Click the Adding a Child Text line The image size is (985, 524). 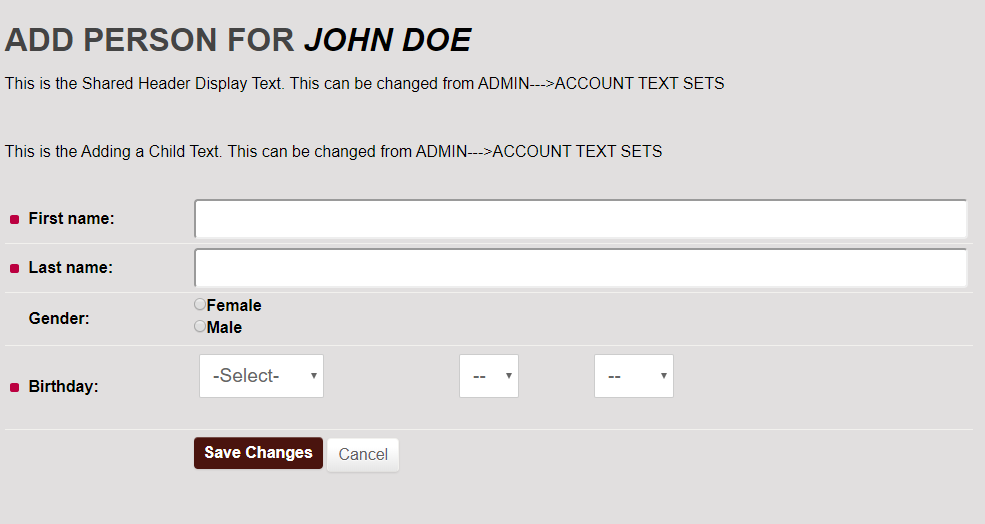click(334, 151)
